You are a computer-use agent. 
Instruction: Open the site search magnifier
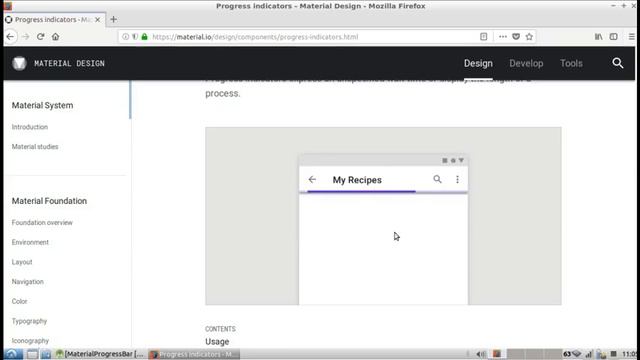(x=618, y=63)
